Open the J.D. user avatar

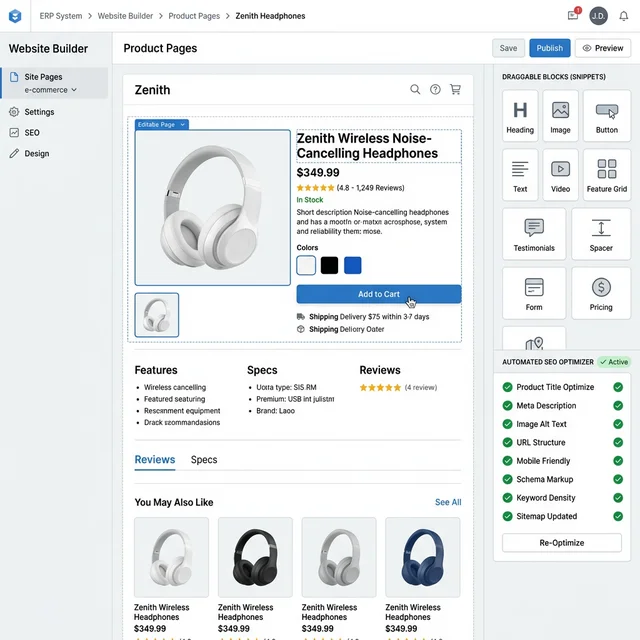click(x=598, y=16)
